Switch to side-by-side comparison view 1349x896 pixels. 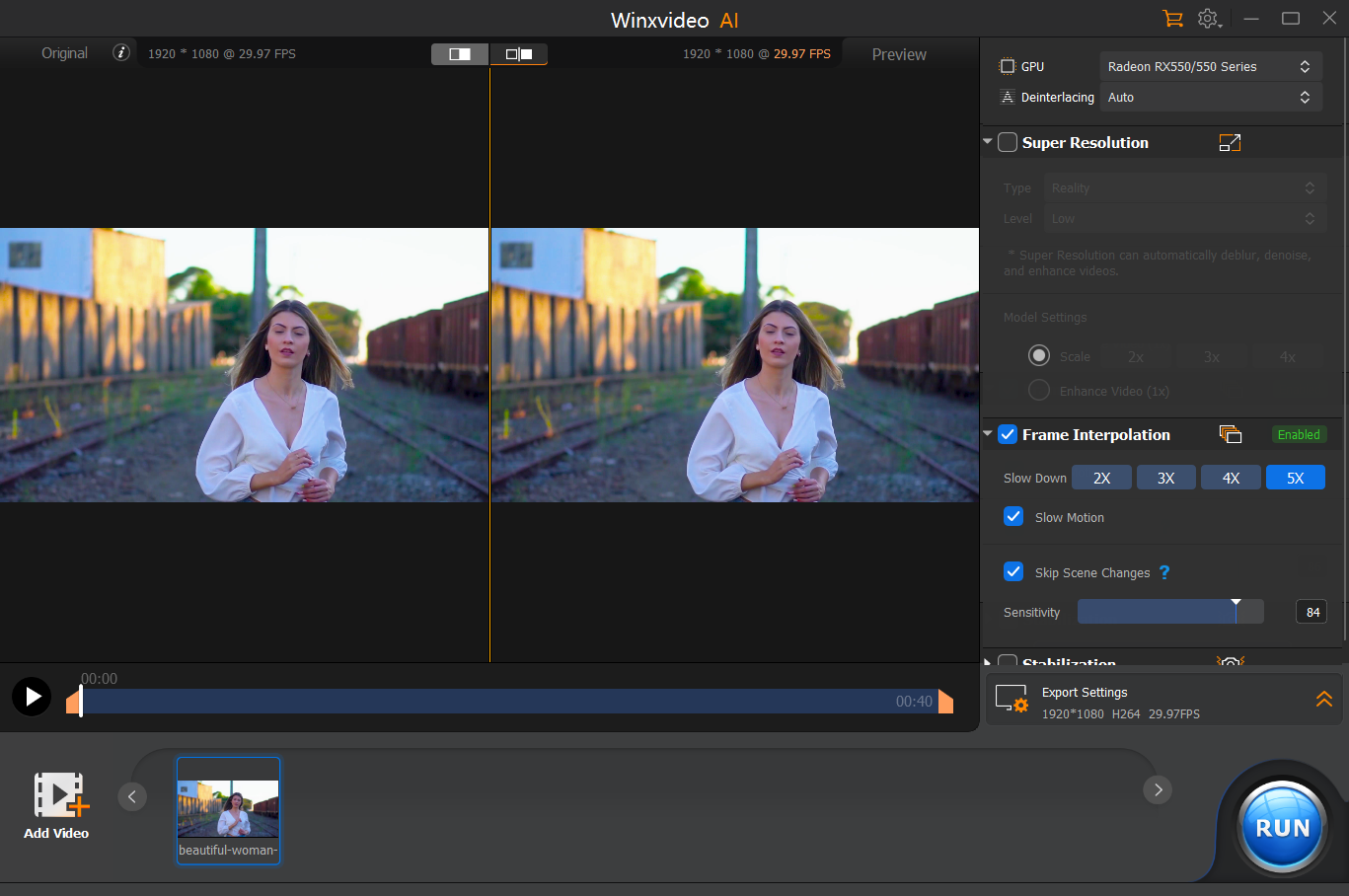coord(518,54)
